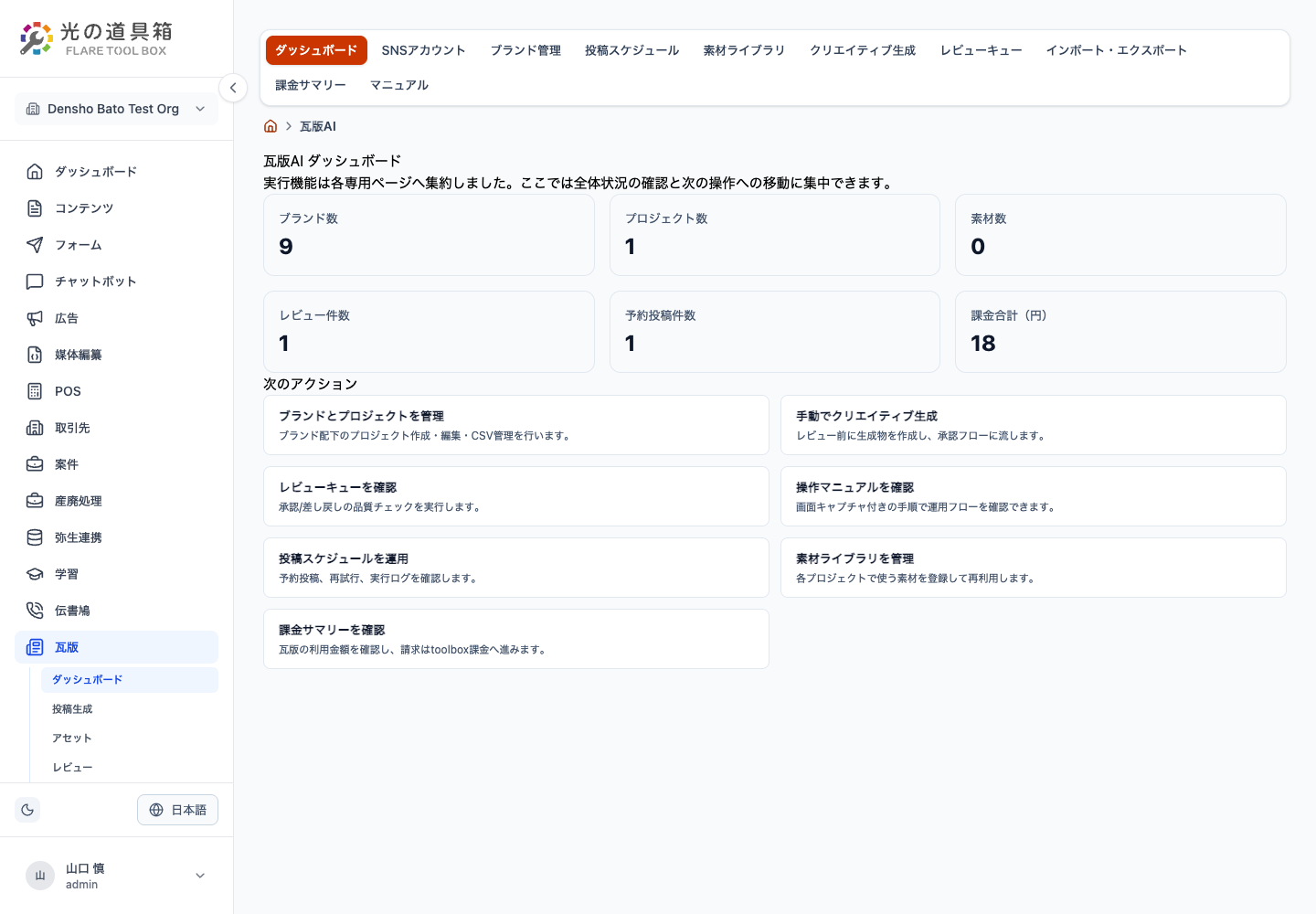Select the ダッシュボード tab
This screenshot has height=914, width=1316.
(316, 50)
